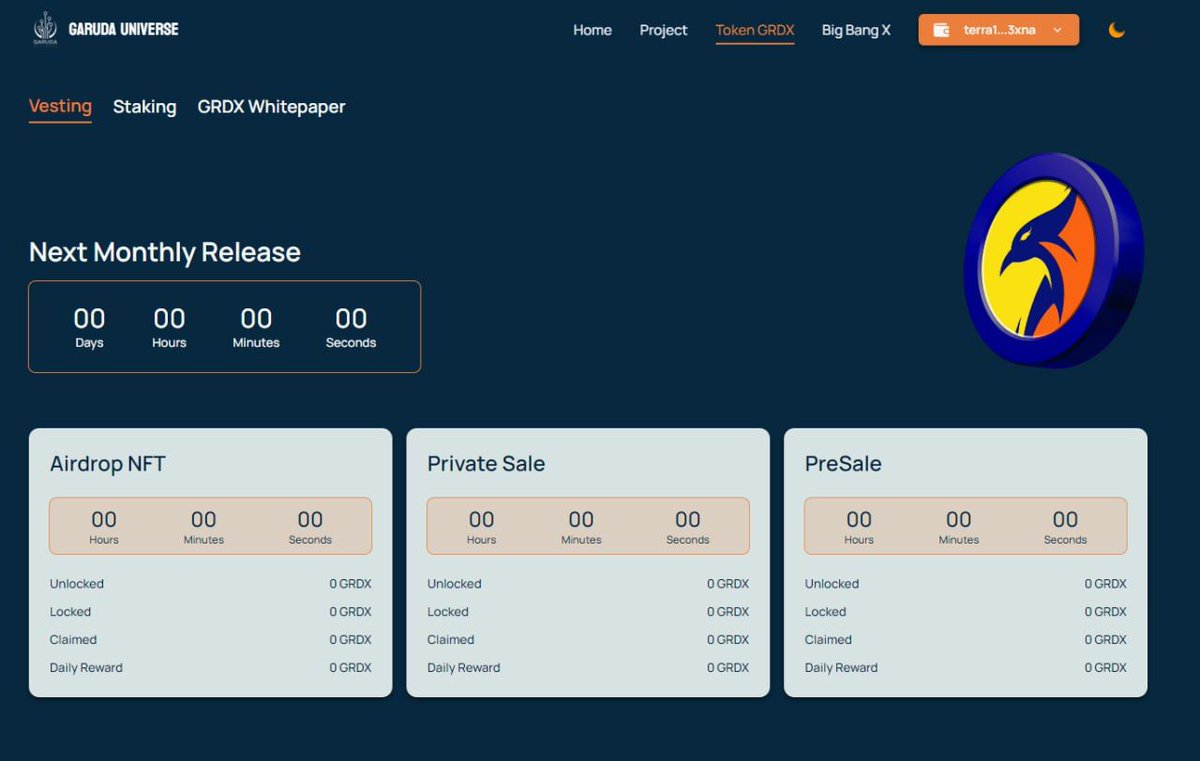Screen dimensions: 1200x761
Task: Click the Daily Reward label in Airdrop NFT card
Action: pyautogui.click(x=86, y=668)
